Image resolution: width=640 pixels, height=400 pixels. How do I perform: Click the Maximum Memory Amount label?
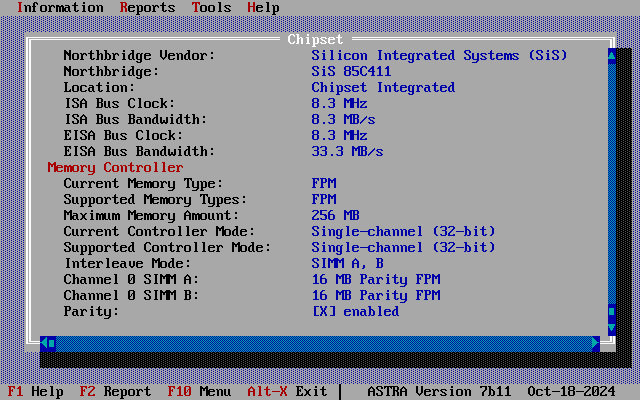(151, 216)
